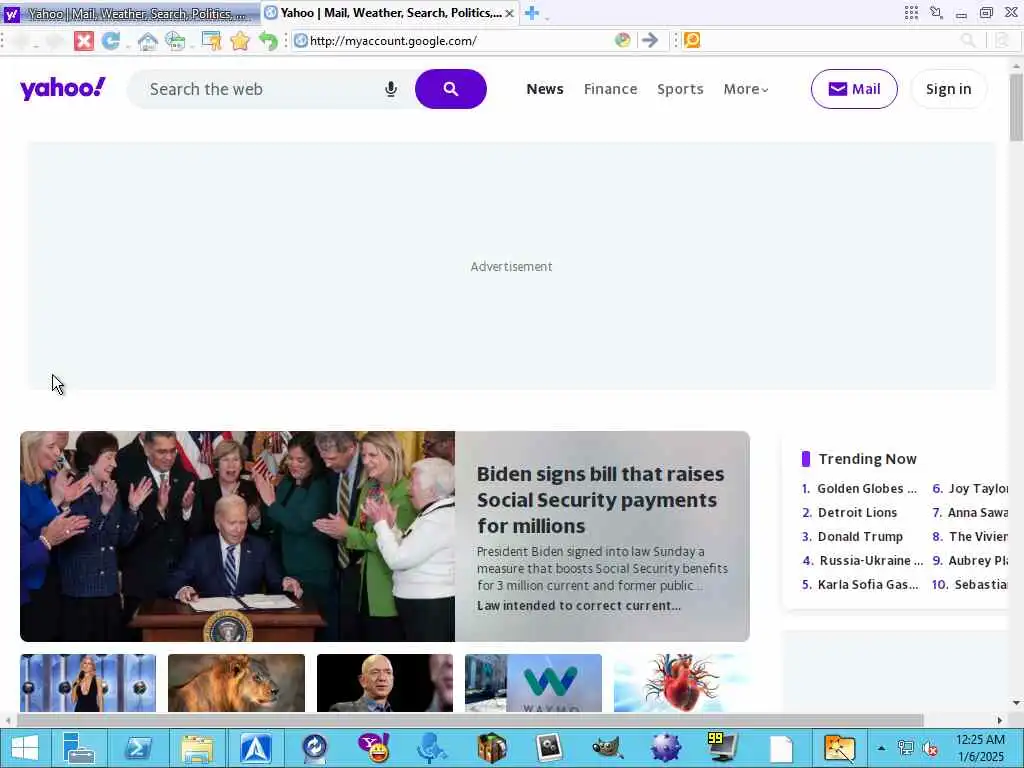
Task: Open Windows Start menu
Action: [x=24, y=748]
